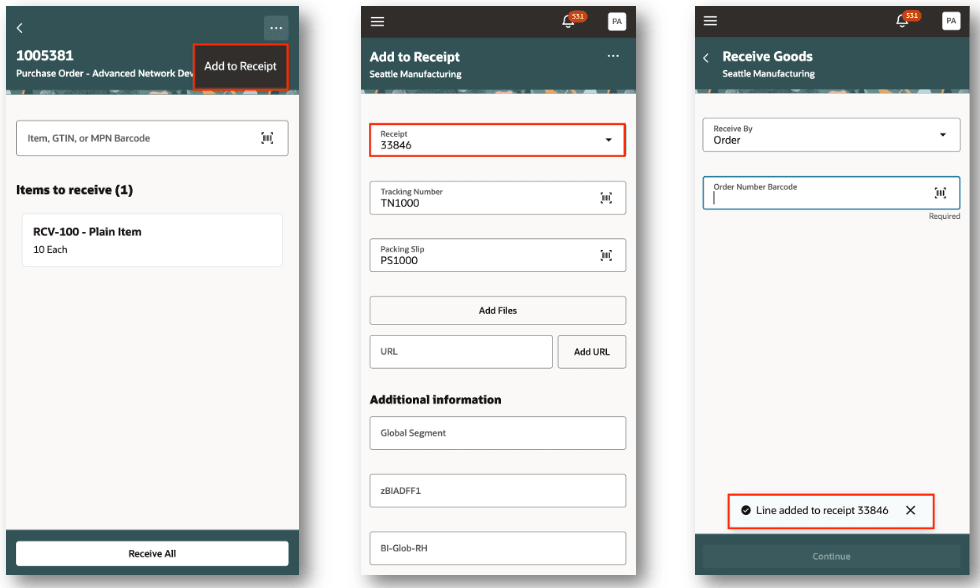
Task: Edit the Packing Slip PS1000 field
Action: 498,255
